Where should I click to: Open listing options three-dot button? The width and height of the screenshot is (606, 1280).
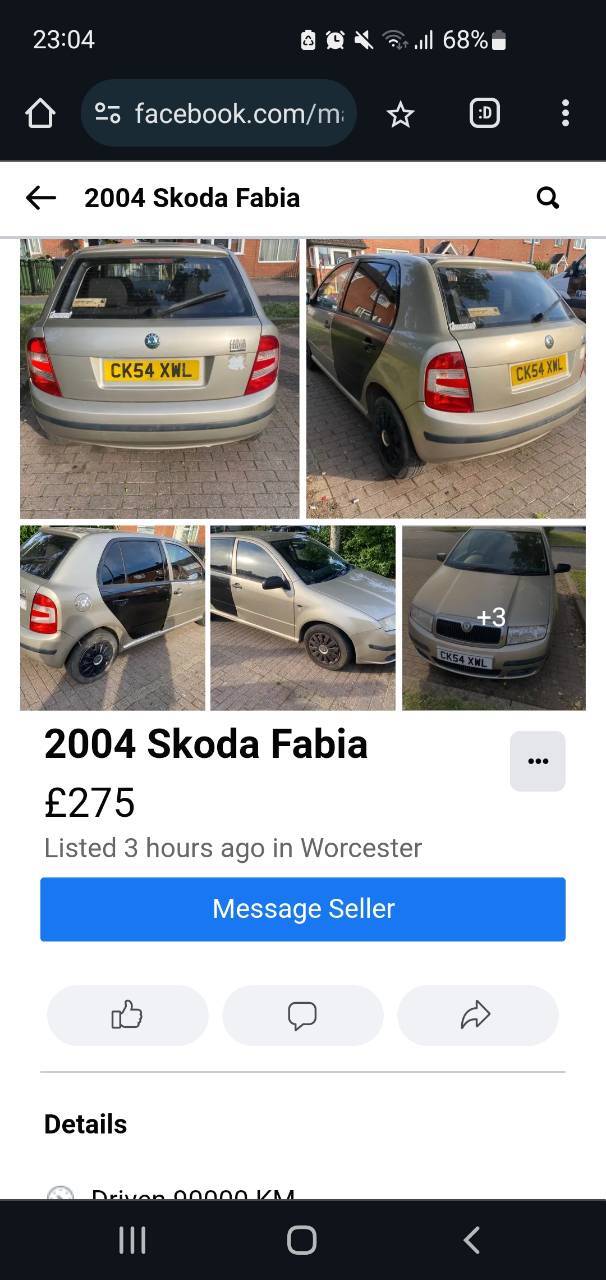pyautogui.click(x=538, y=761)
